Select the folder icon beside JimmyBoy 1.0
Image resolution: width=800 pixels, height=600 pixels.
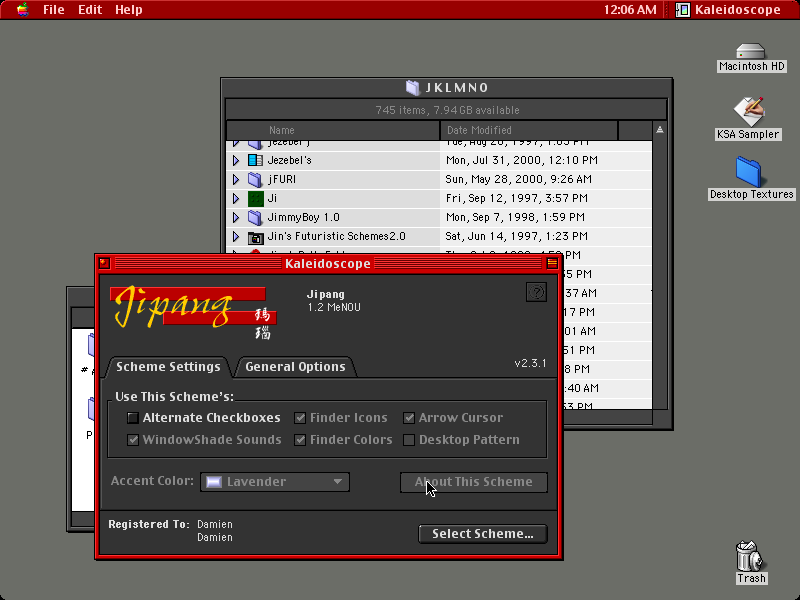click(255, 217)
